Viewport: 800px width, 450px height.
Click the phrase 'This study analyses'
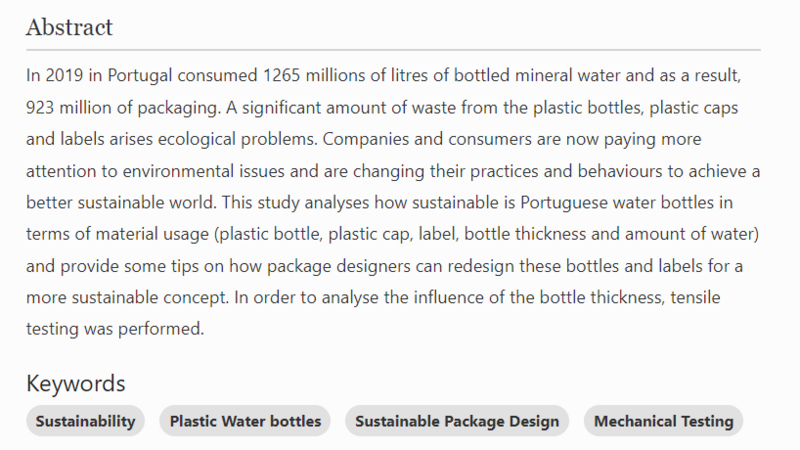pos(295,203)
